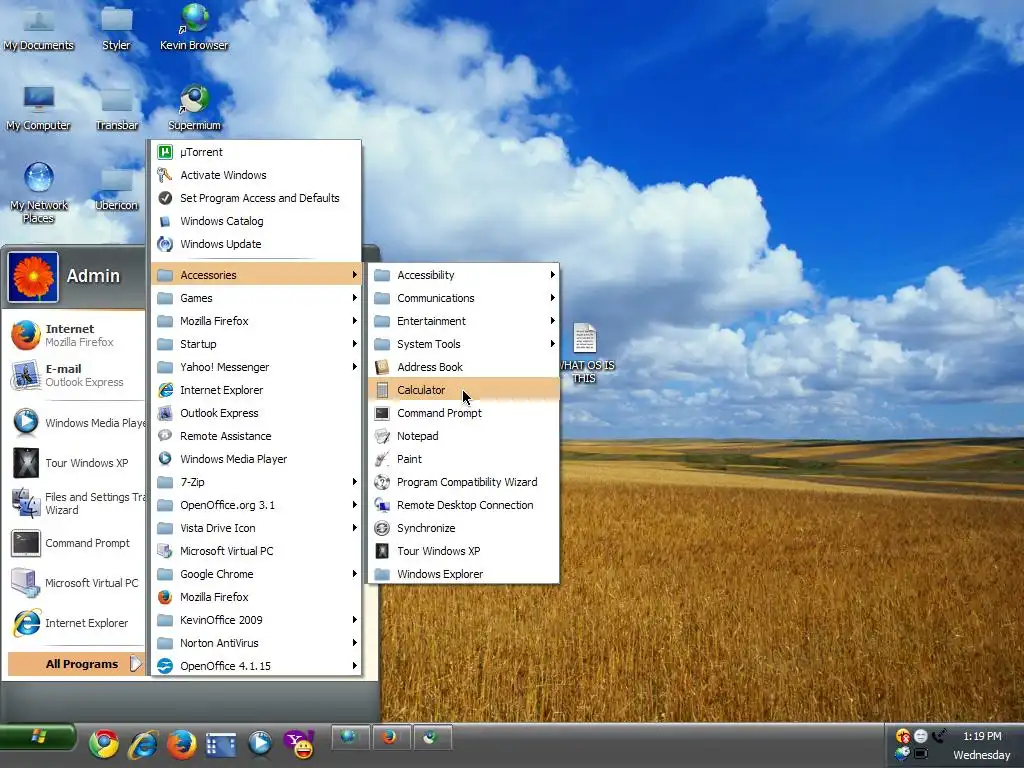Select Activate Windows entry
The height and width of the screenshot is (768, 1024).
pyautogui.click(x=257, y=175)
